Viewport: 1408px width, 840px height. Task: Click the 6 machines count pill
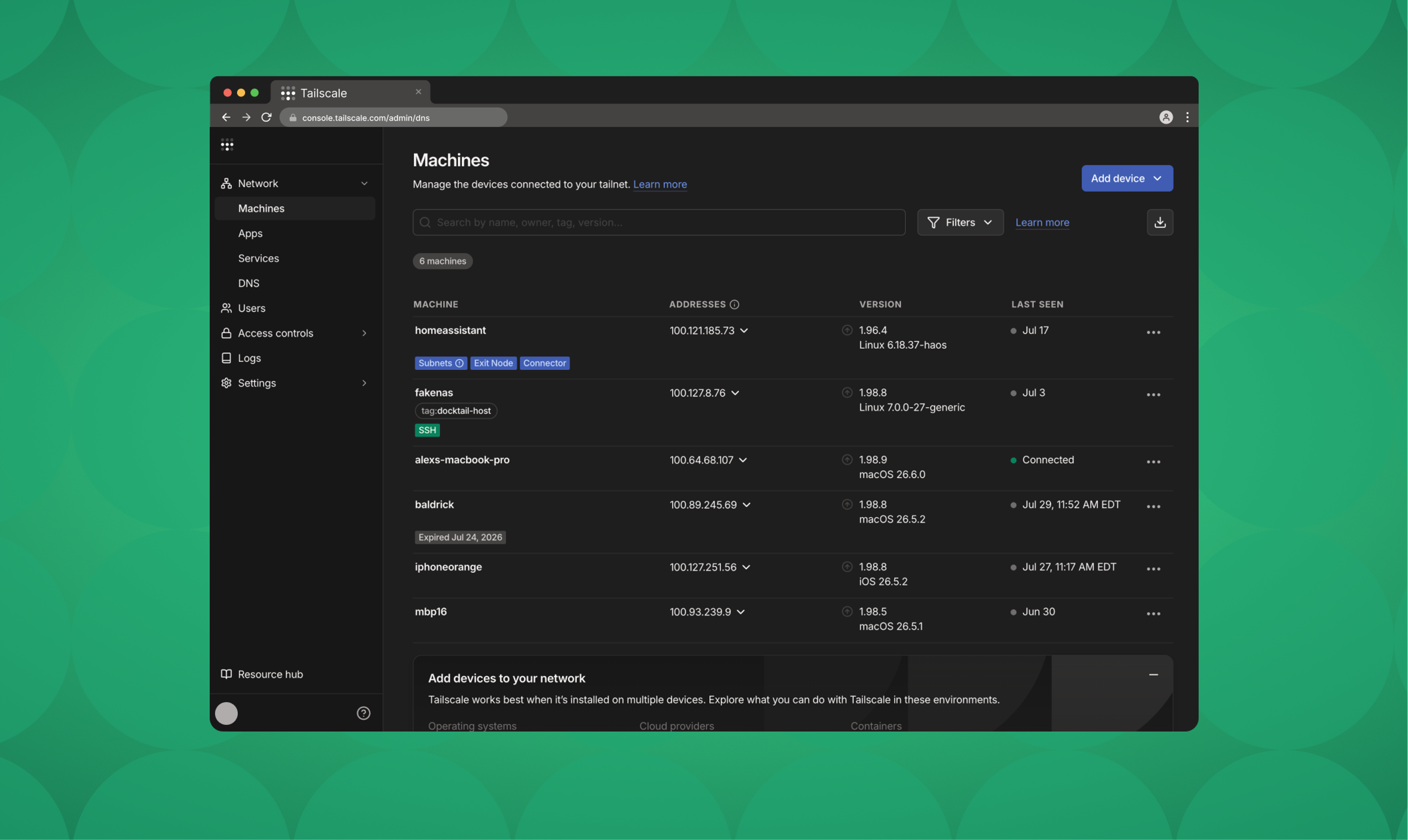coord(443,261)
